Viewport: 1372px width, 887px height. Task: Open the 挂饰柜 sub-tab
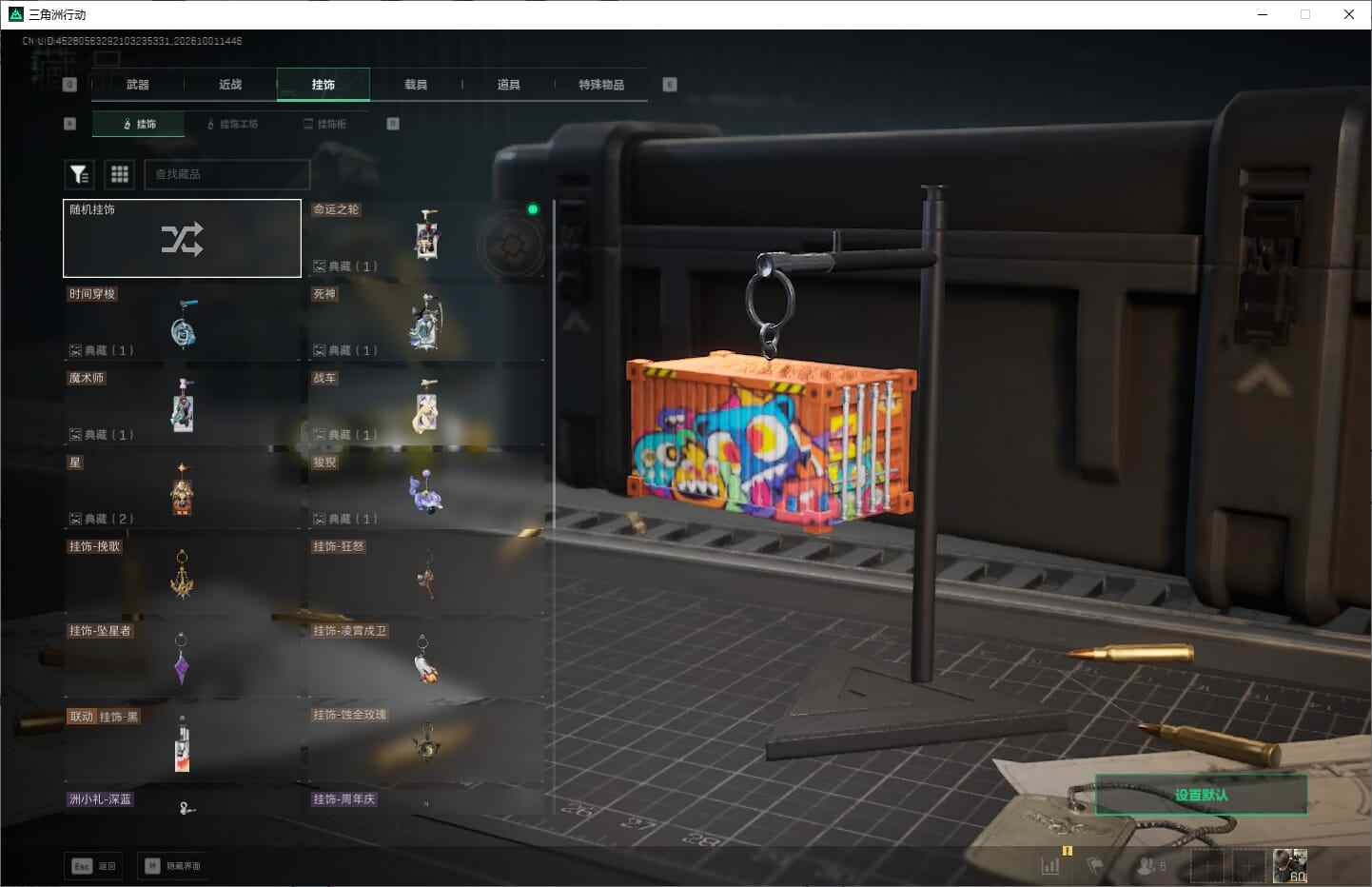pyautogui.click(x=324, y=124)
